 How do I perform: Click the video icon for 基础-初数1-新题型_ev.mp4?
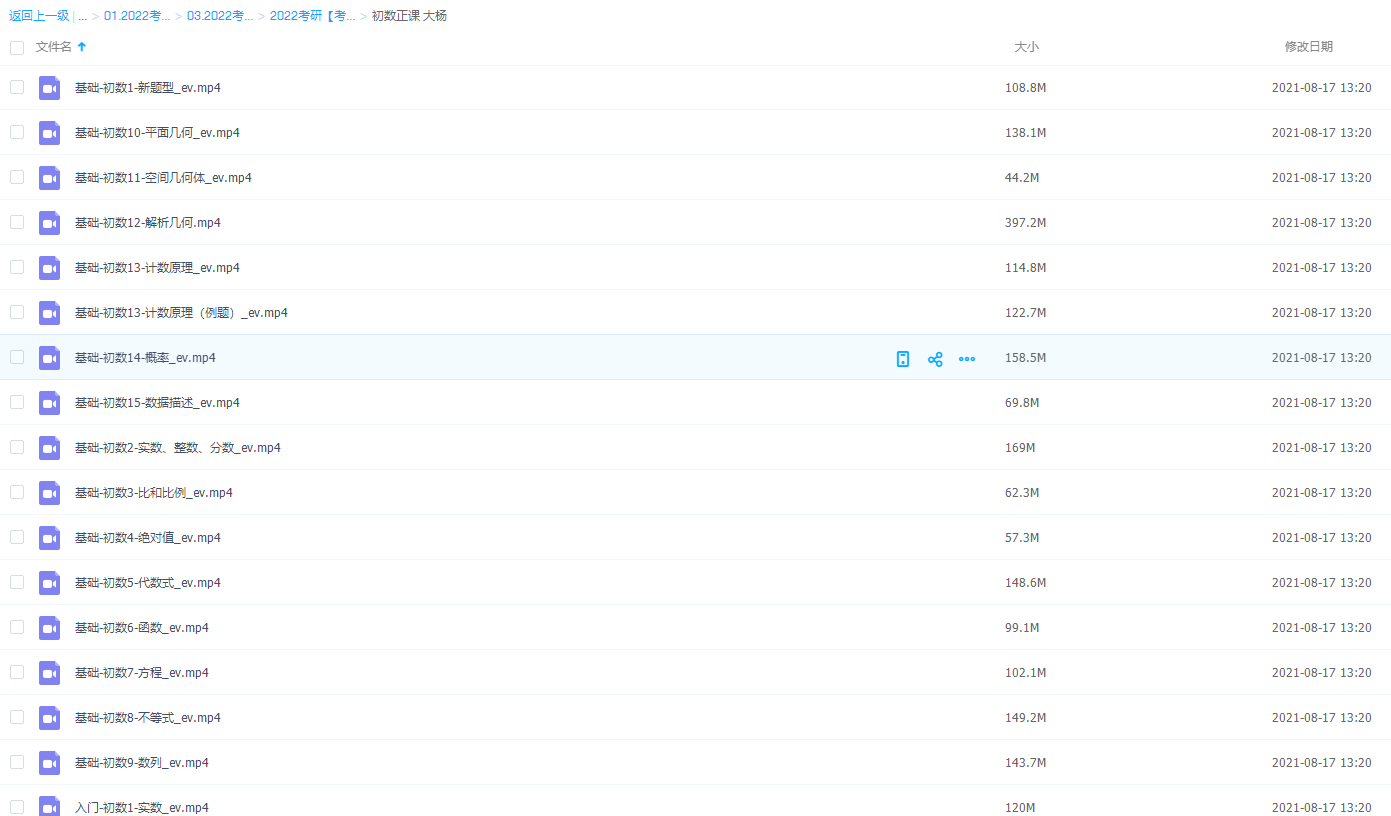point(49,88)
